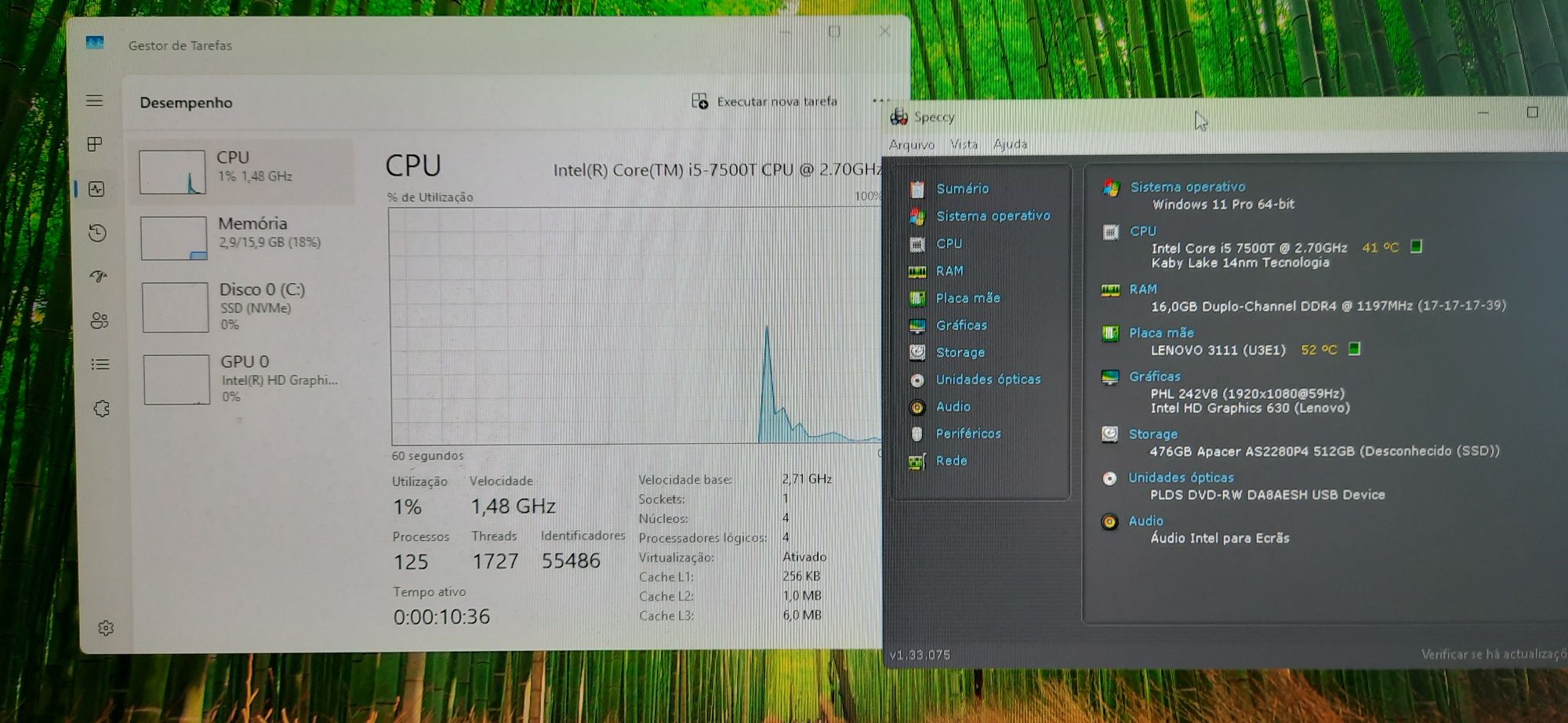Open Vista menu in Speccy
This screenshot has width=1568, height=723.
(x=964, y=144)
